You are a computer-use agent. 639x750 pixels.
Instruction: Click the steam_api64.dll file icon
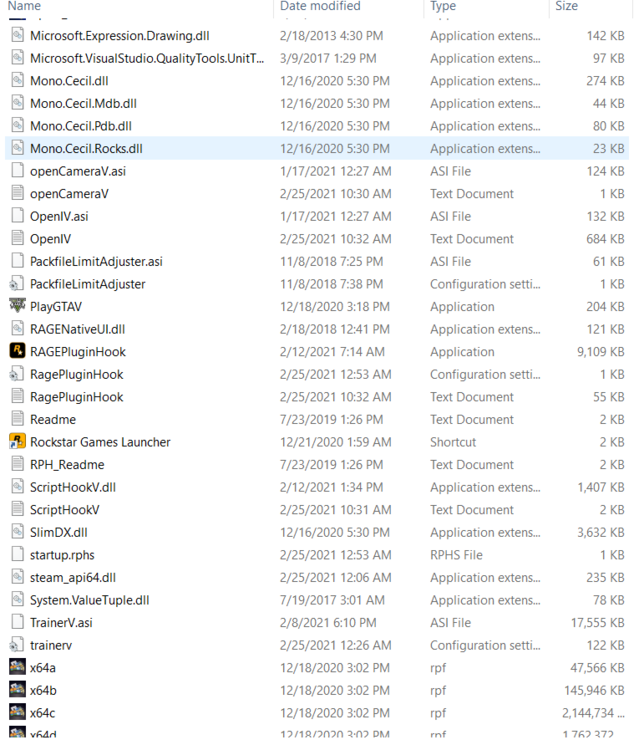[18, 577]
